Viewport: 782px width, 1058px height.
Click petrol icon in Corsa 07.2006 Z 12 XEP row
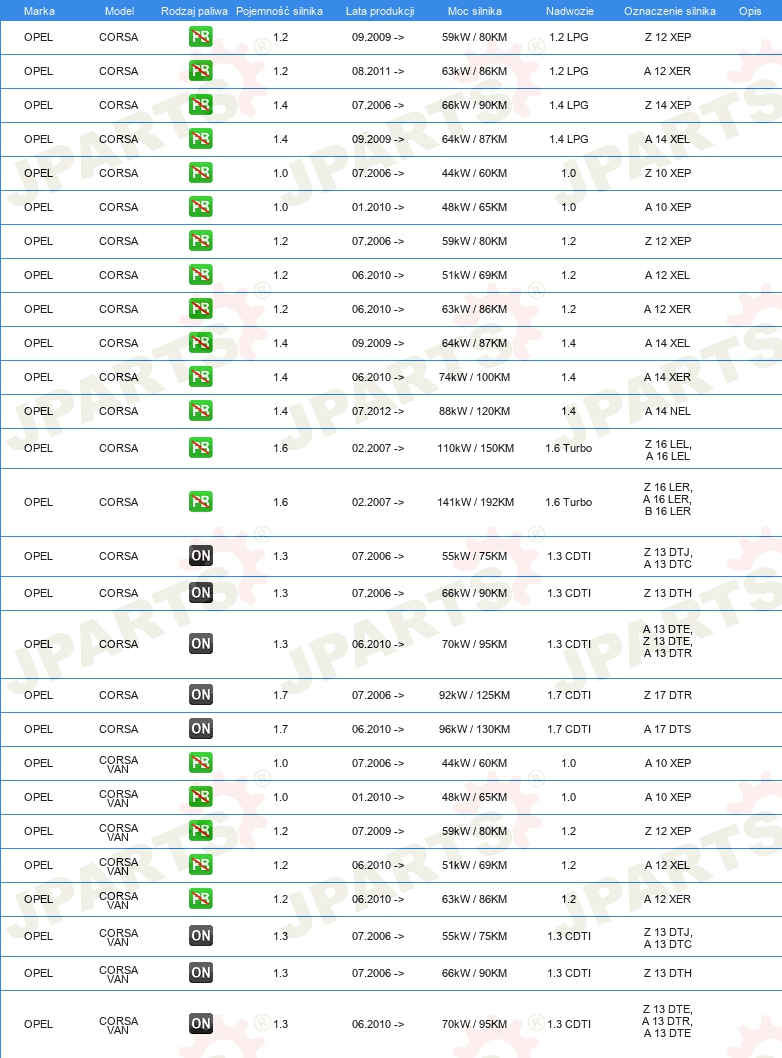(200, 241)
